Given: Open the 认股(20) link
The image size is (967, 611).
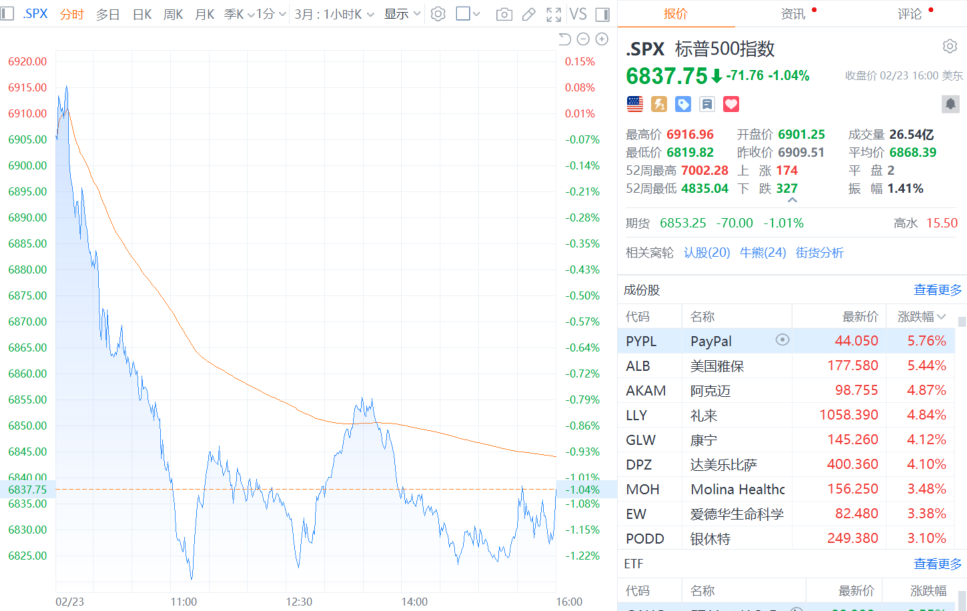Looking at the screenshot, I should pos(706,252).
